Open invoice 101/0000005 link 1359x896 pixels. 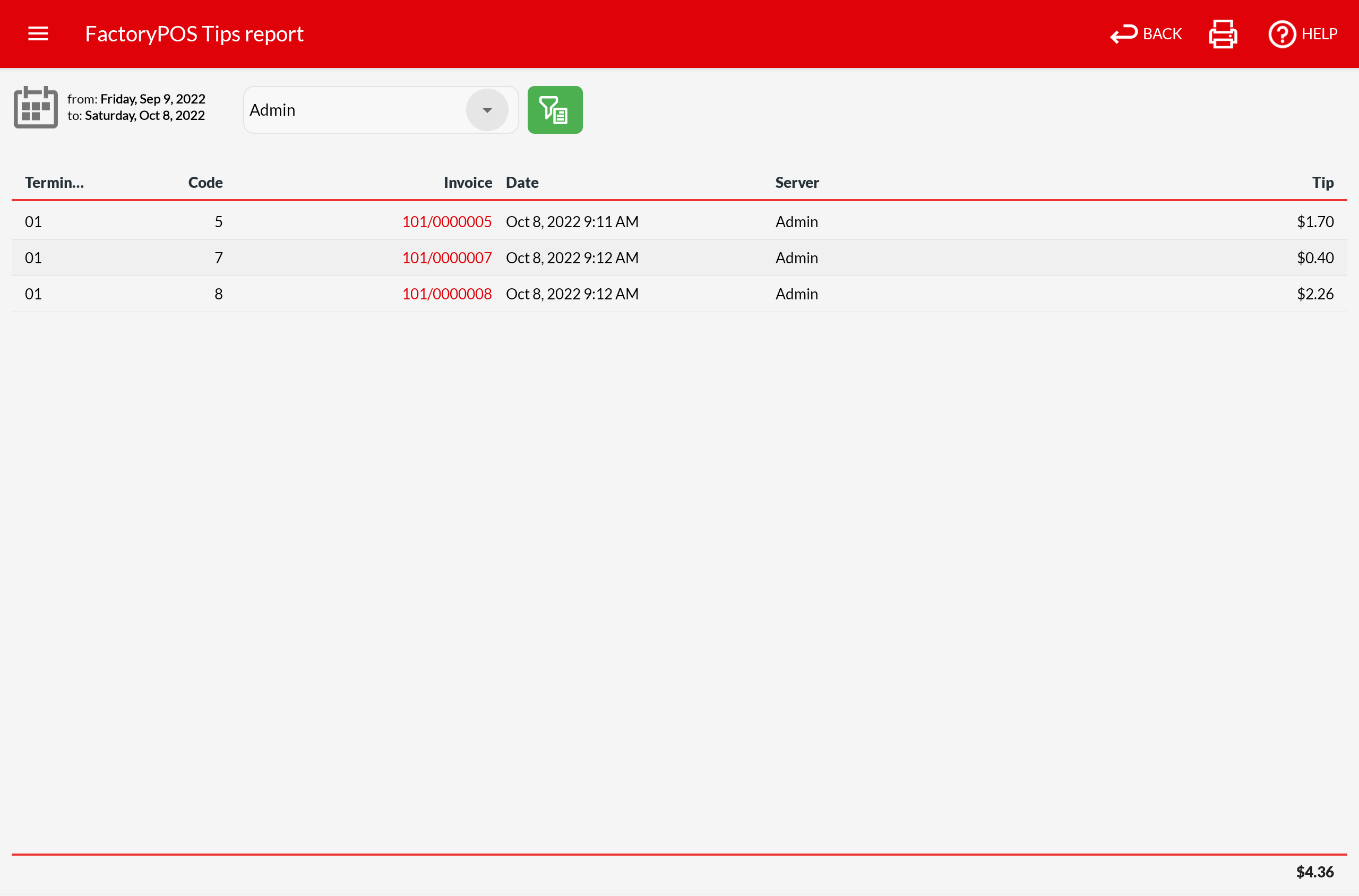(x=446, y=222)
